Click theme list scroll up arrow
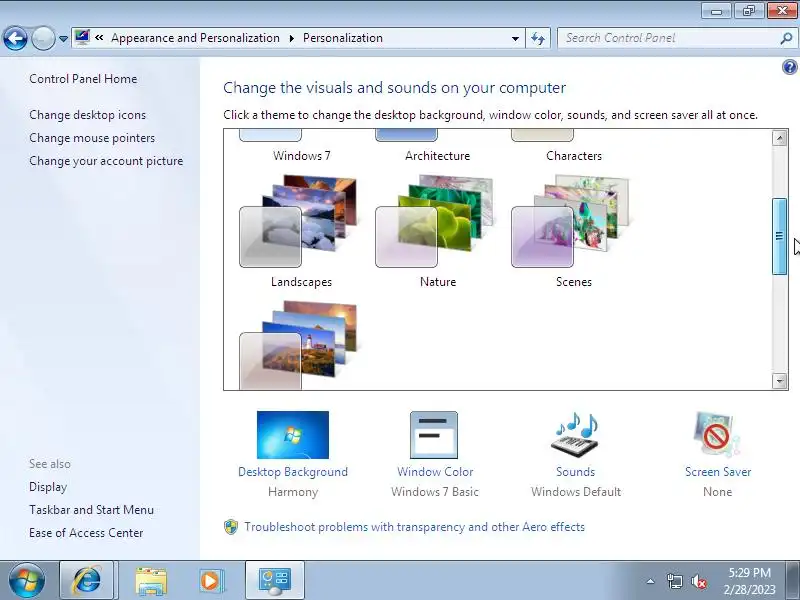Image resolution: width=800 pixels, height=600 pixels. click(x=779, y=138)
